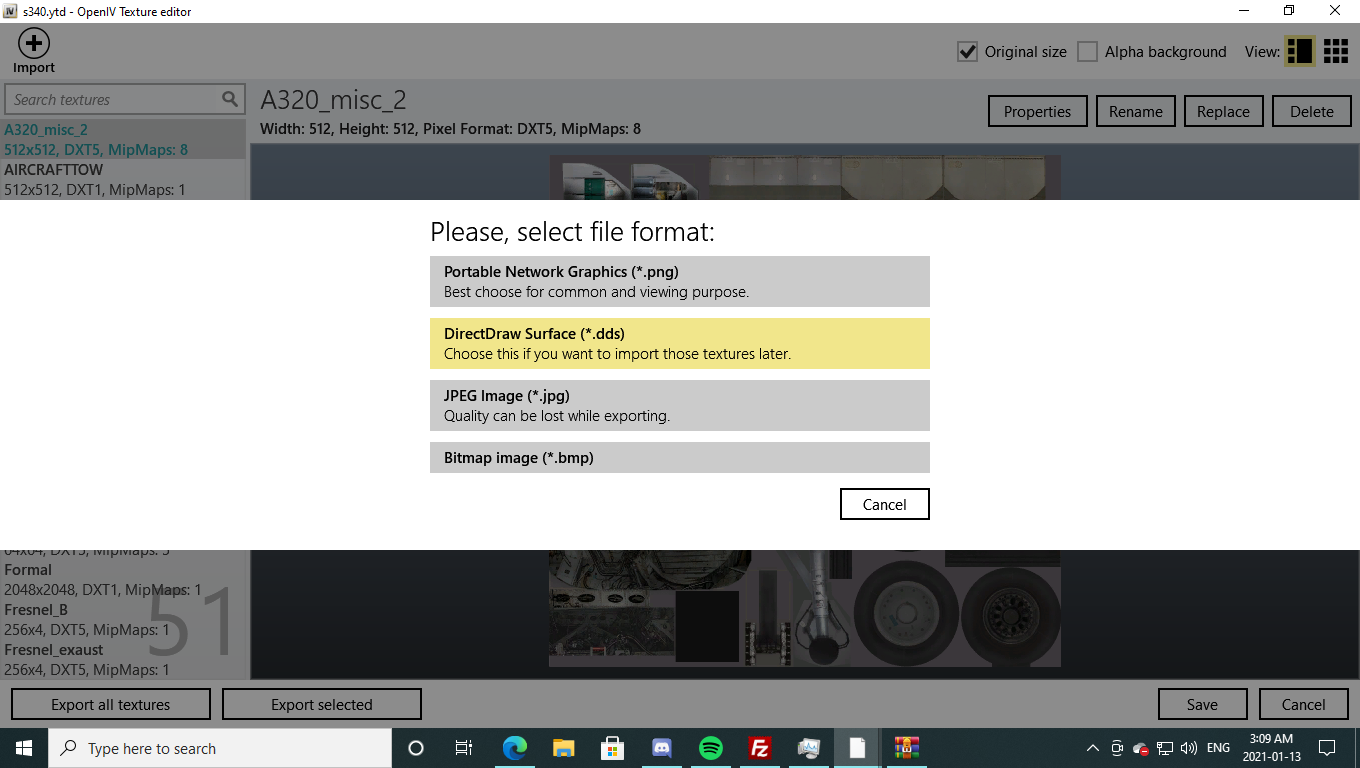Select Bitmap image (*.bmp) format
This screenshot has width=1360, height=768.
679,457
